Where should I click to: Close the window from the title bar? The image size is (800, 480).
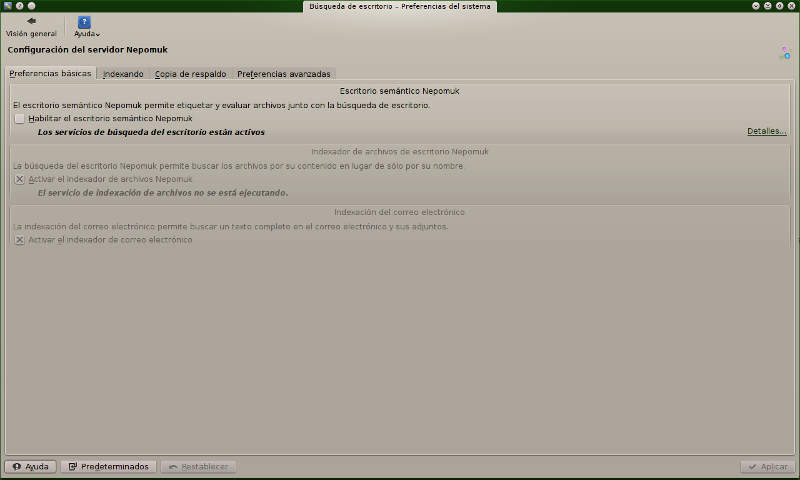(791, 6)
